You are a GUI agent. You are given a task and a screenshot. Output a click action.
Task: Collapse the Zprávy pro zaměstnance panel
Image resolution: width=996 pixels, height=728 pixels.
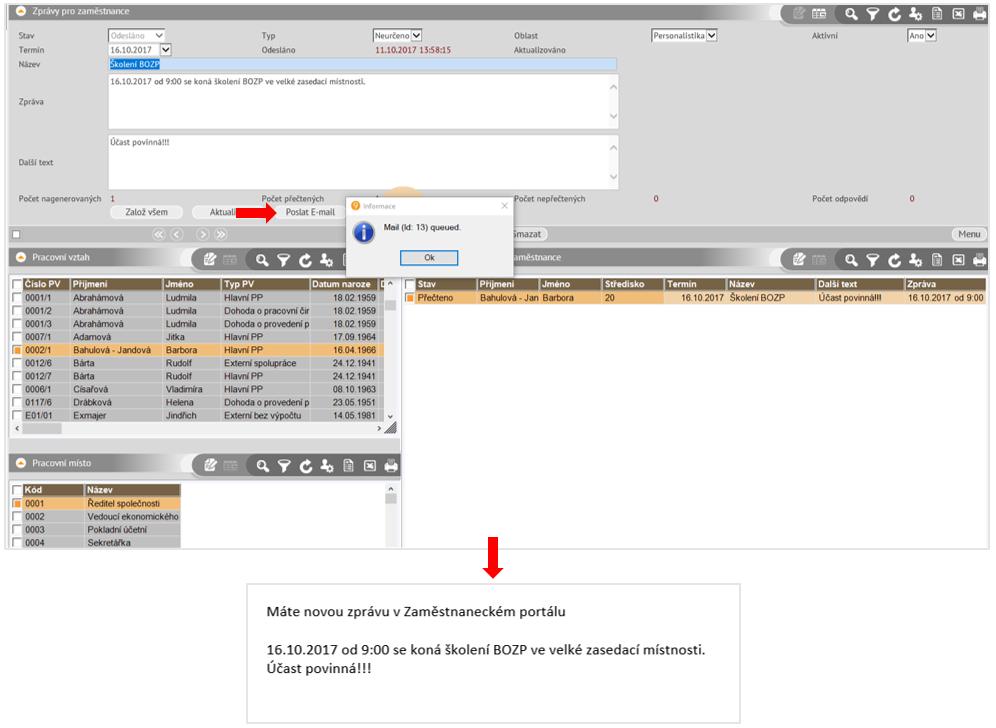(x=21, y=11)
